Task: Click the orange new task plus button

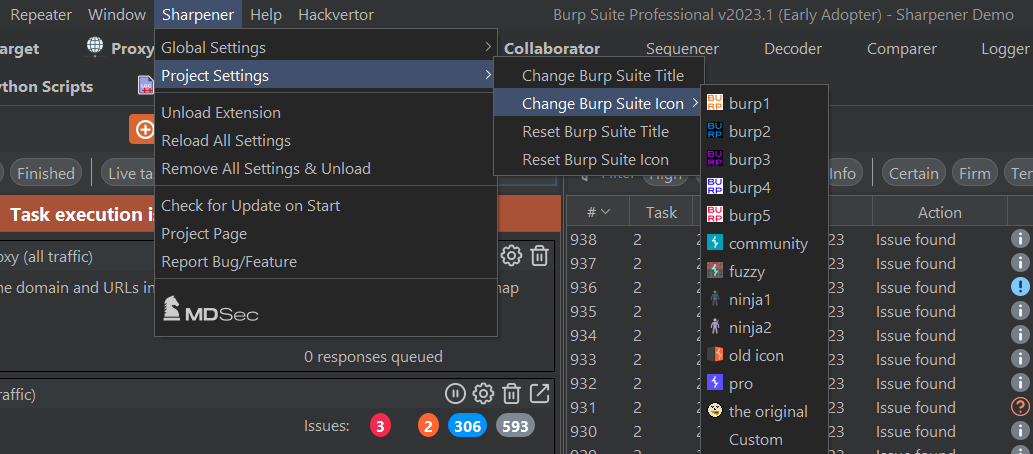Action: point(143,129)
